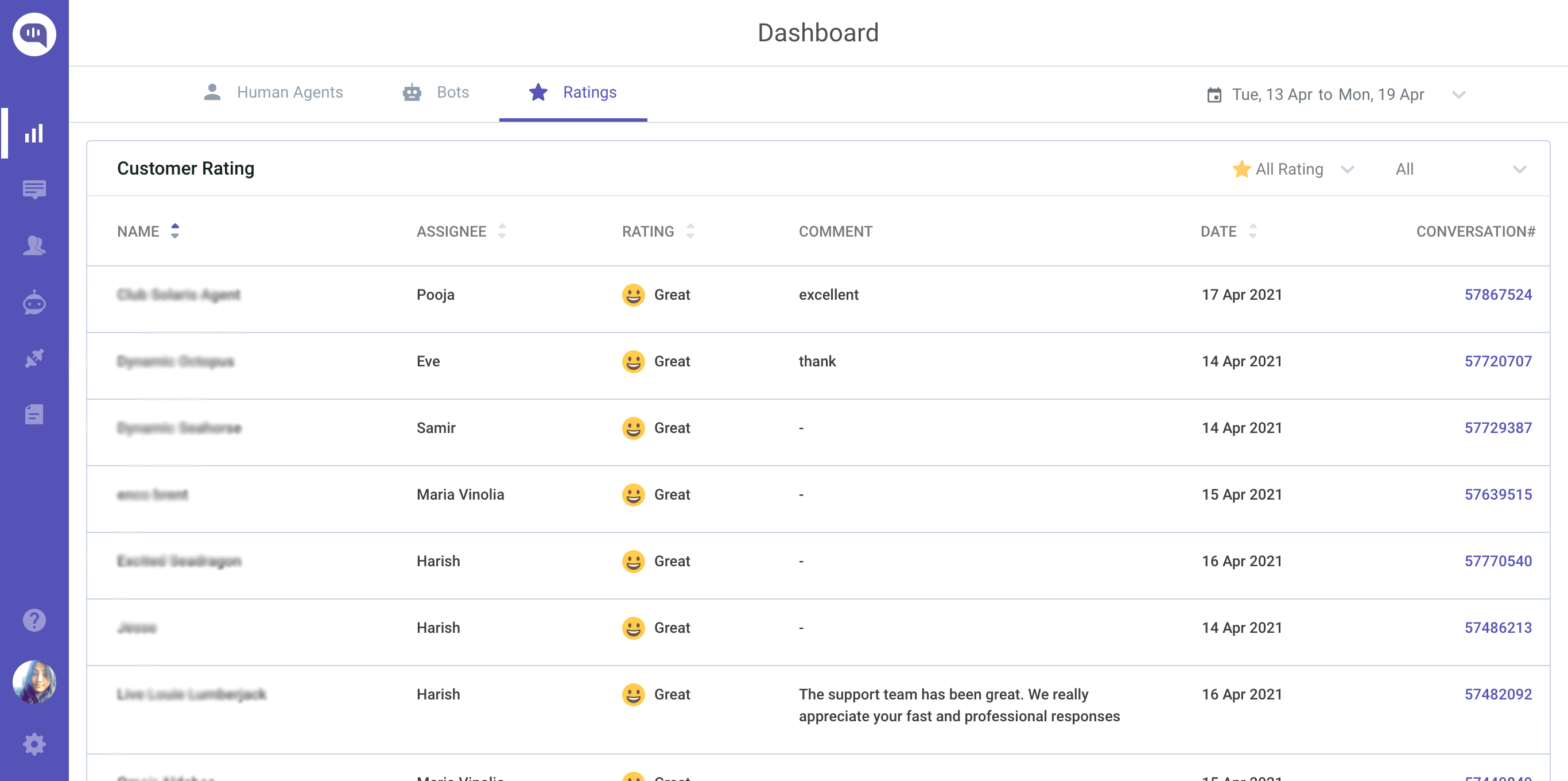The width and height of the screenshot is (1568, 781).
Task: Click the COMMENT column header
Action: click(x=835, y=231)
